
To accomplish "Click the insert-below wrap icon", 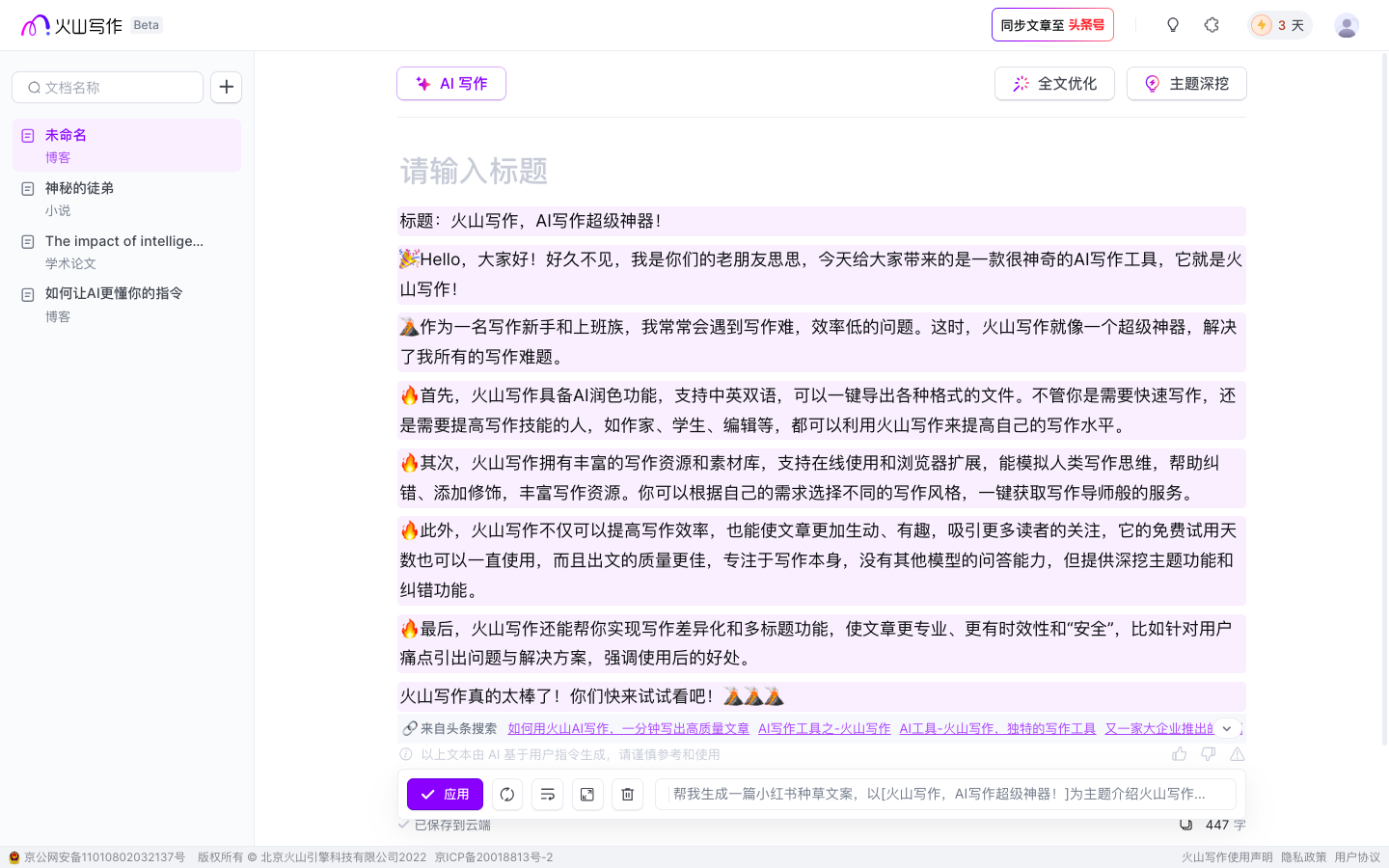I will click(x=547, y=794).
